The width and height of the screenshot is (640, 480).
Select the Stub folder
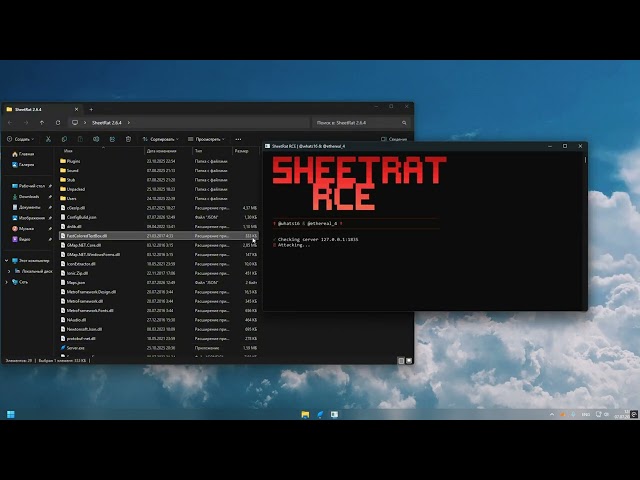[x=159, y=180]
